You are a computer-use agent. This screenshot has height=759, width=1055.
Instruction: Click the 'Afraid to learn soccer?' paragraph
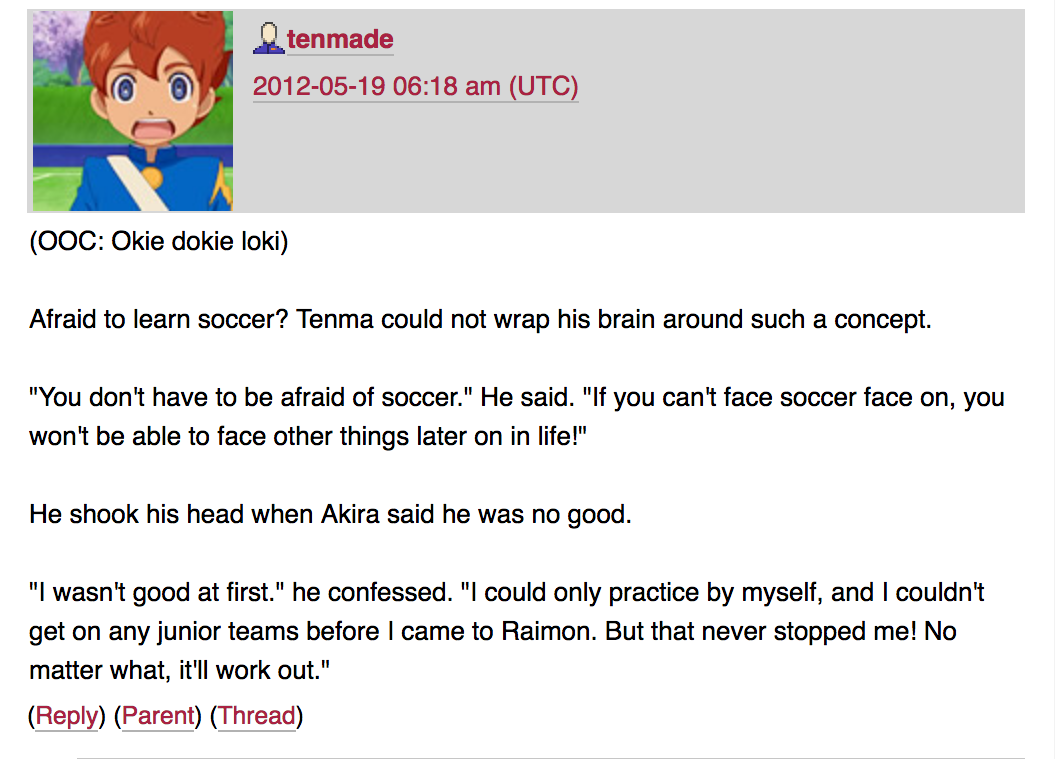(480, 321)
